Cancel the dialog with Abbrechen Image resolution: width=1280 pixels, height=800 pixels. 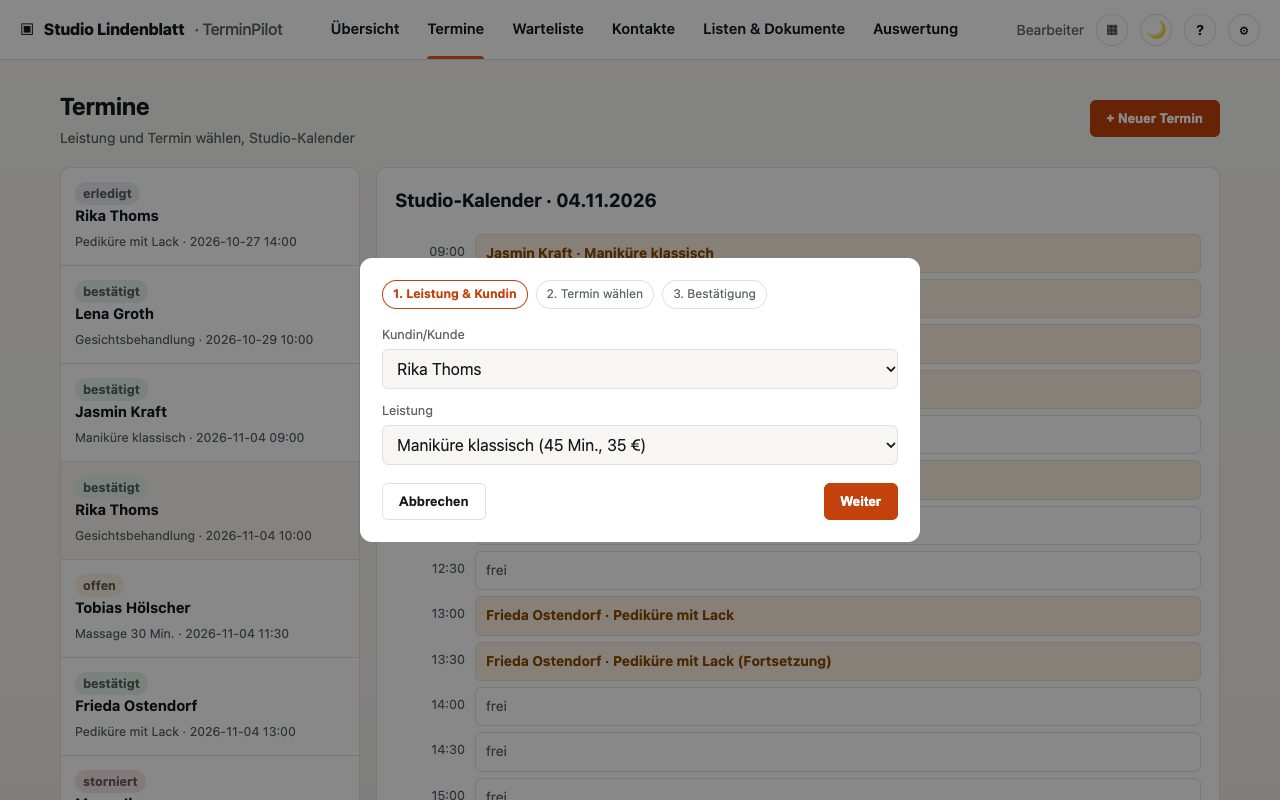point(434,502)
